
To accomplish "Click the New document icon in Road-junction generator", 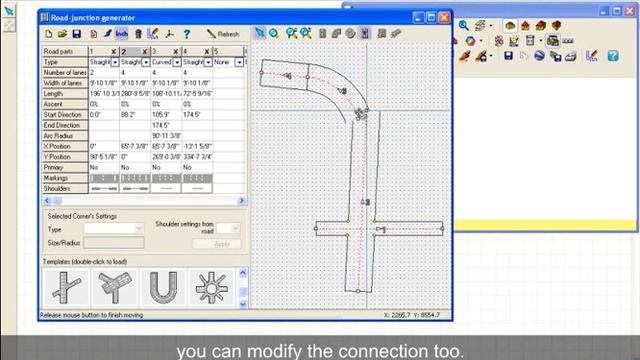I will pyautogui.click(x=49, y=34).
